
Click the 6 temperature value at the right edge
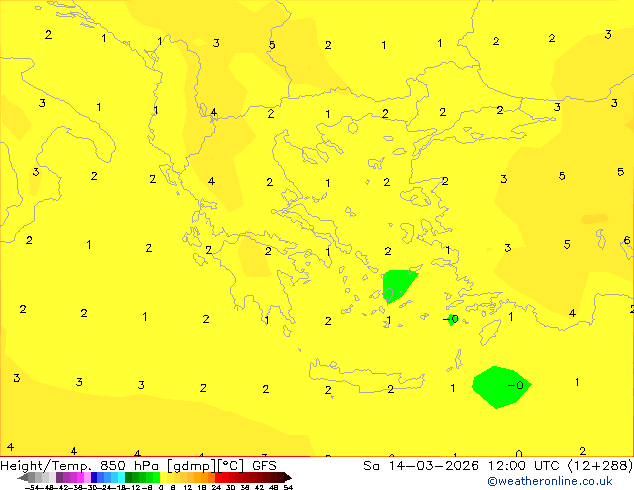coord(627,240)
